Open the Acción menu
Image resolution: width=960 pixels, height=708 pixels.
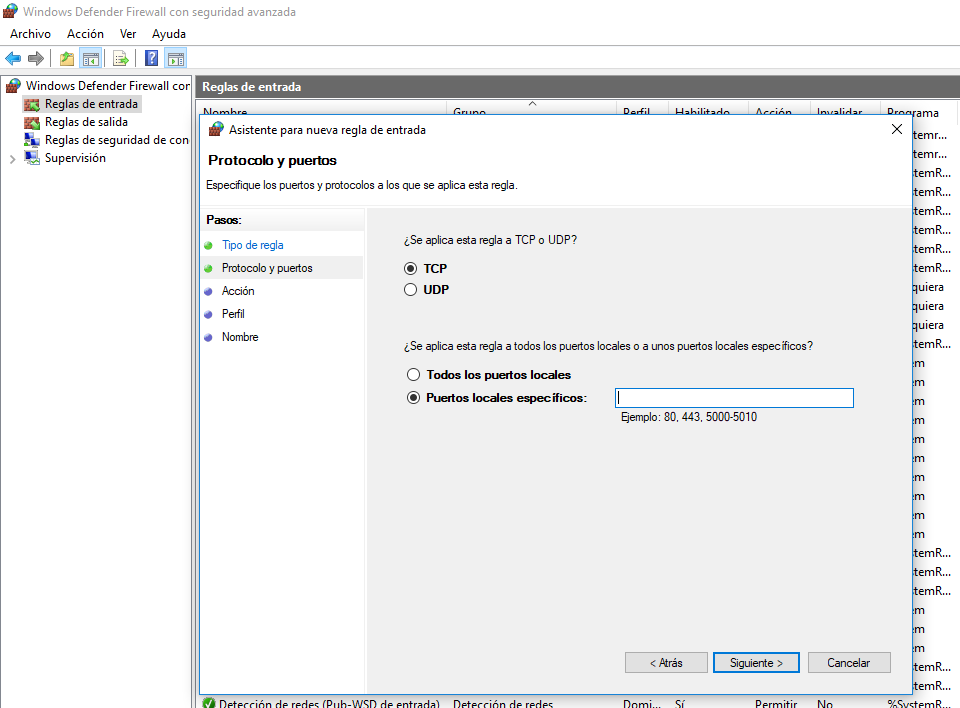pyautogui.click(x=85, y=34)
